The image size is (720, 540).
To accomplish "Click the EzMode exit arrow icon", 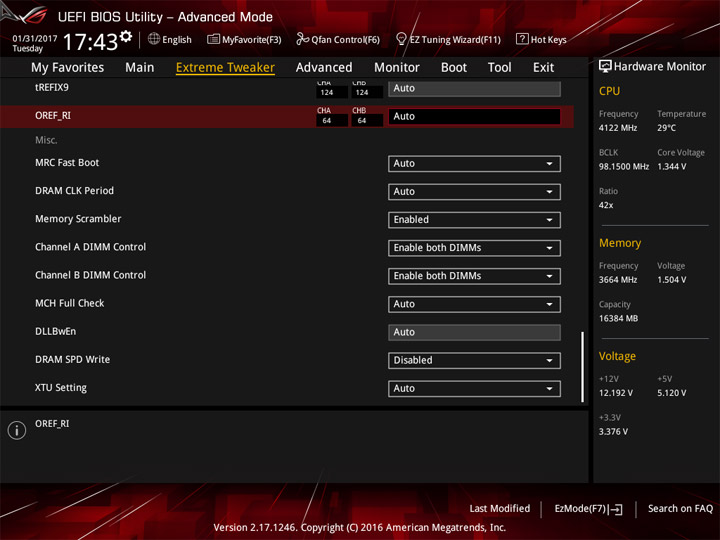I will click(616, 509).
